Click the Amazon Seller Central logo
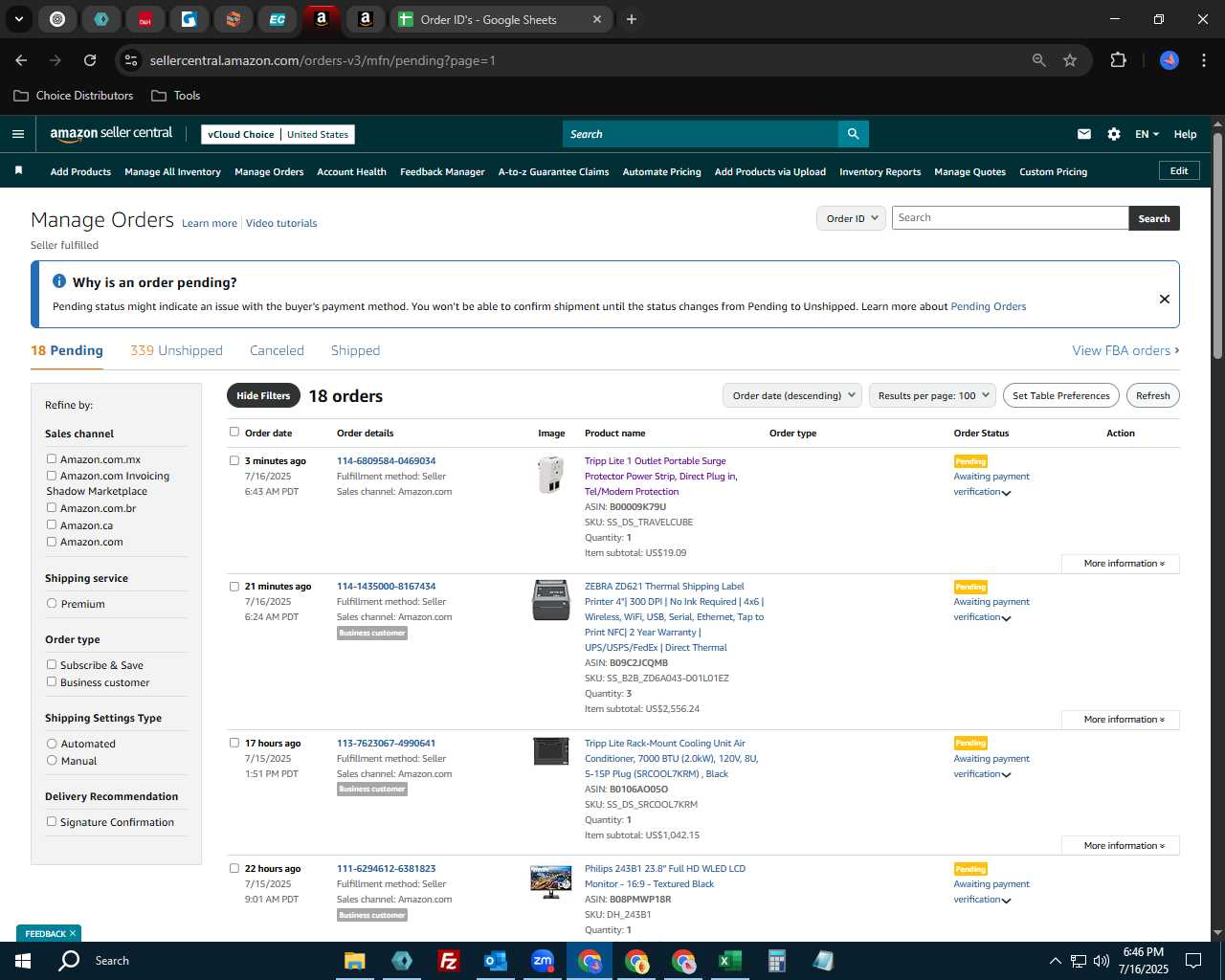Viewport: 1225px width, 980px height. point(111,134)
